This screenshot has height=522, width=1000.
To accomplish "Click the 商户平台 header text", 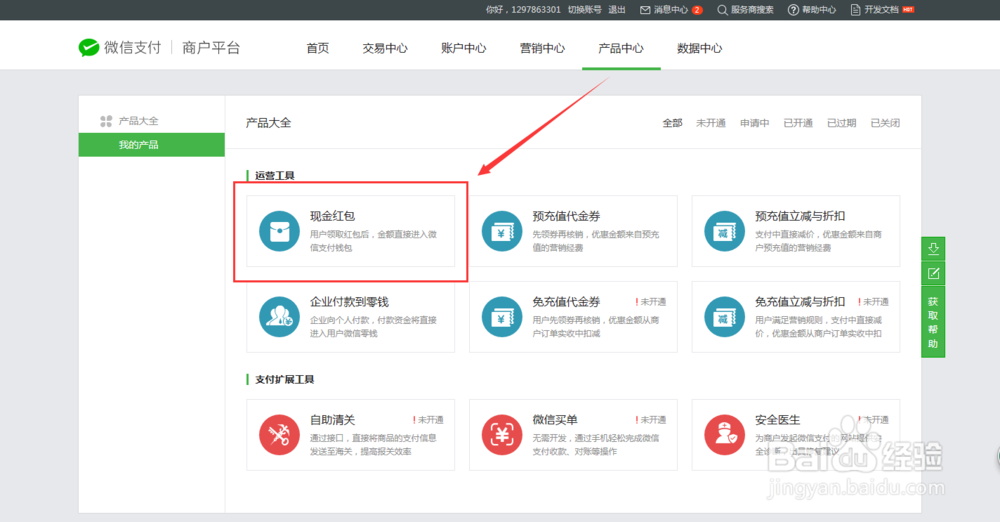I will (211, 48).
